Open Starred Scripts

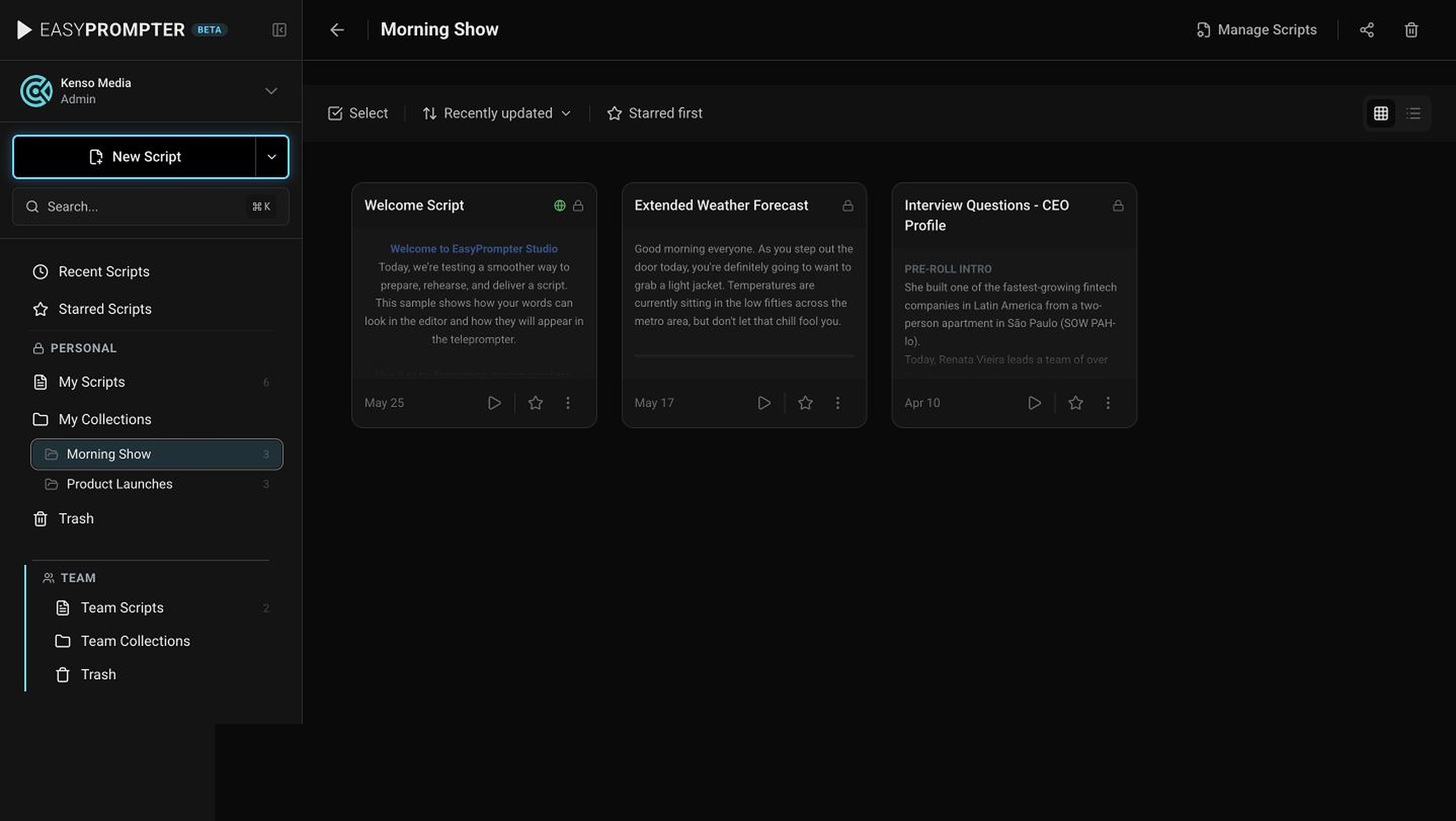click(x=151, y=309)
